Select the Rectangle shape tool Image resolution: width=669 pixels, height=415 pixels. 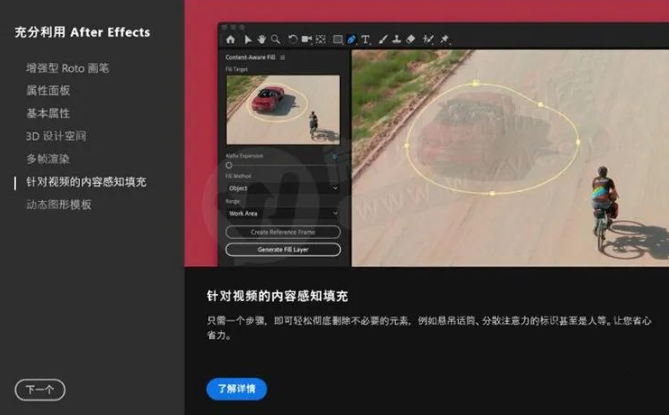coord(337,40)
